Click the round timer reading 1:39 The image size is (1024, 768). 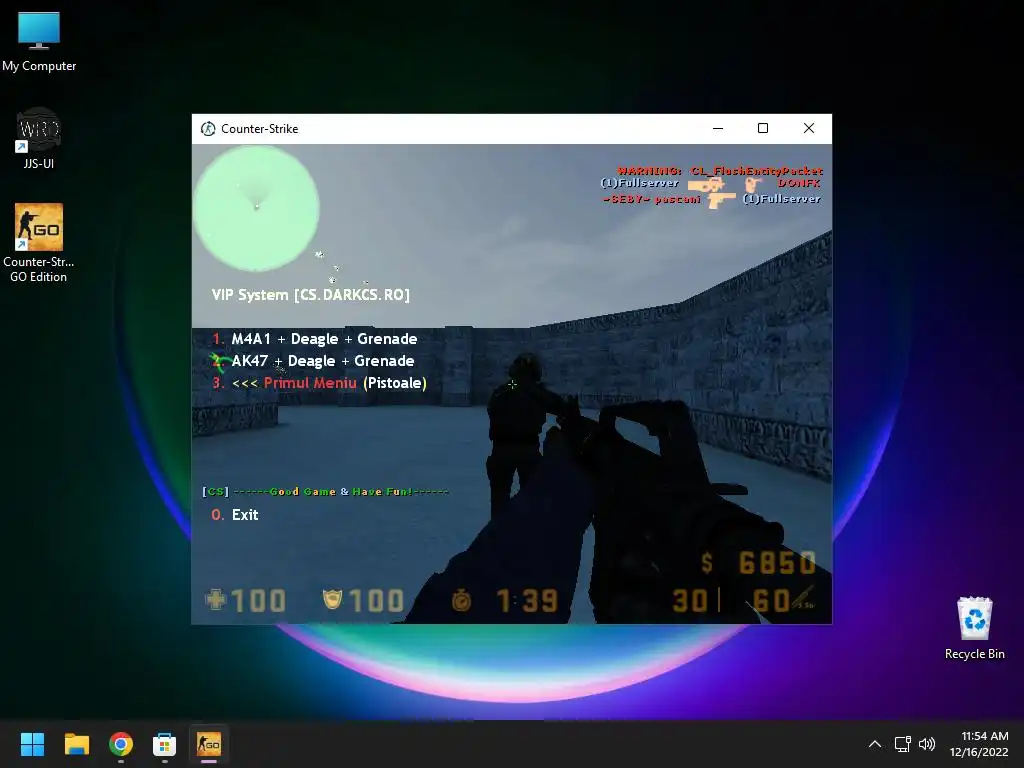coord(527,600)
